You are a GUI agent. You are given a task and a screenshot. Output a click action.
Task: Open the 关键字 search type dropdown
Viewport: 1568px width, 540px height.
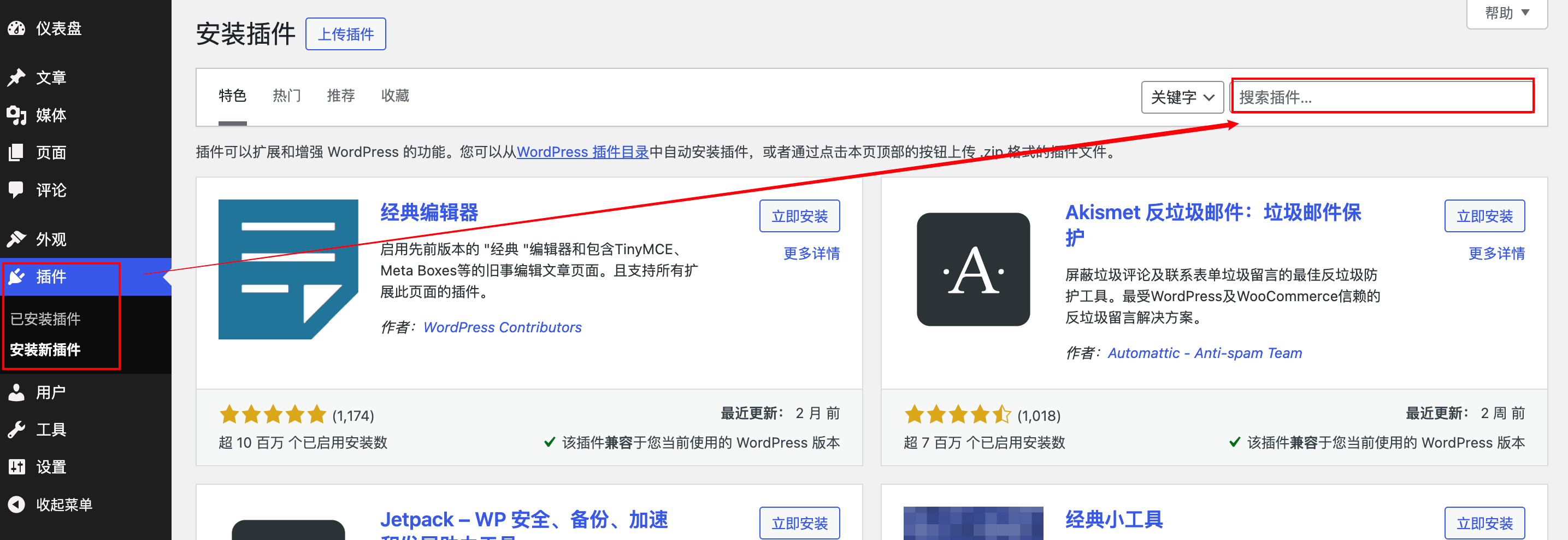click(x=1182, y=97)
